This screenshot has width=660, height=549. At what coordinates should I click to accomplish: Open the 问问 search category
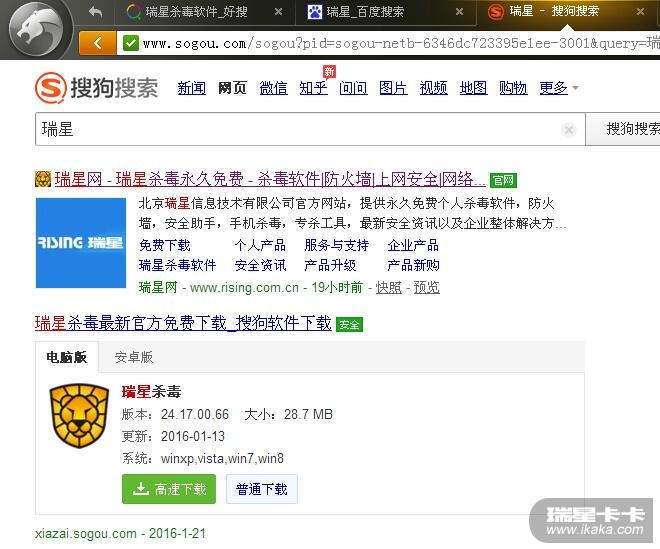(353, 88)
